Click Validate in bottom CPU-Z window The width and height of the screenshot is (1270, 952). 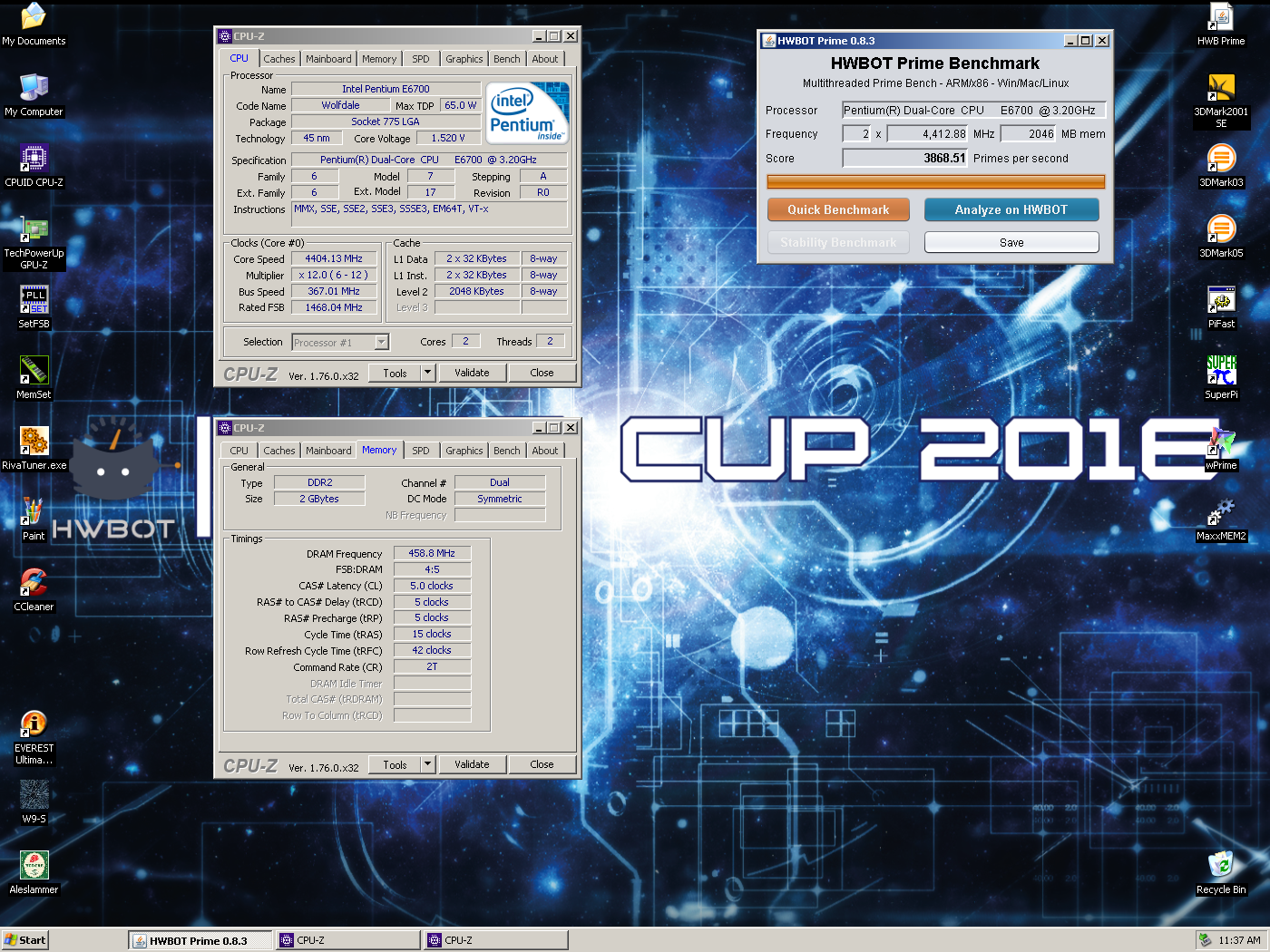point(472,764)
